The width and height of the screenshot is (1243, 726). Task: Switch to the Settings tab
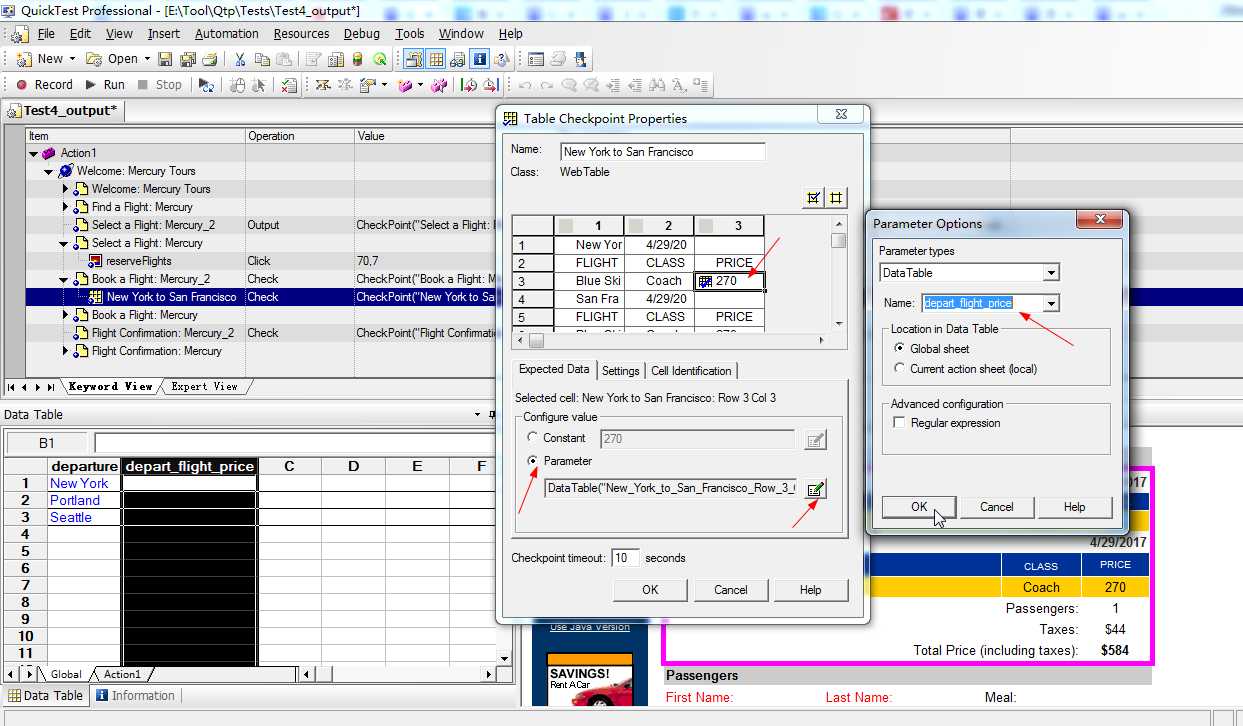tap(620, 371)
